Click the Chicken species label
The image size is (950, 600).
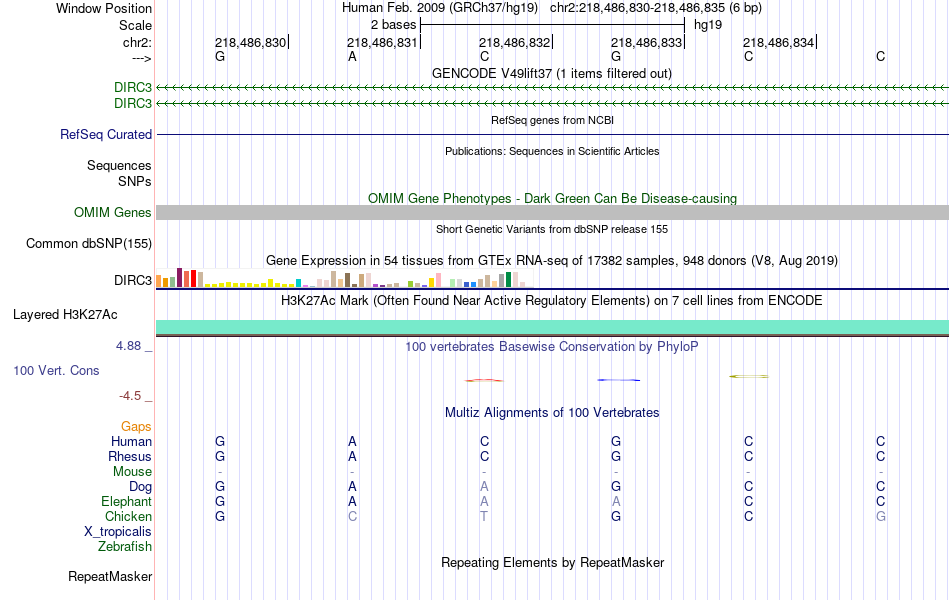coord(128,516)
